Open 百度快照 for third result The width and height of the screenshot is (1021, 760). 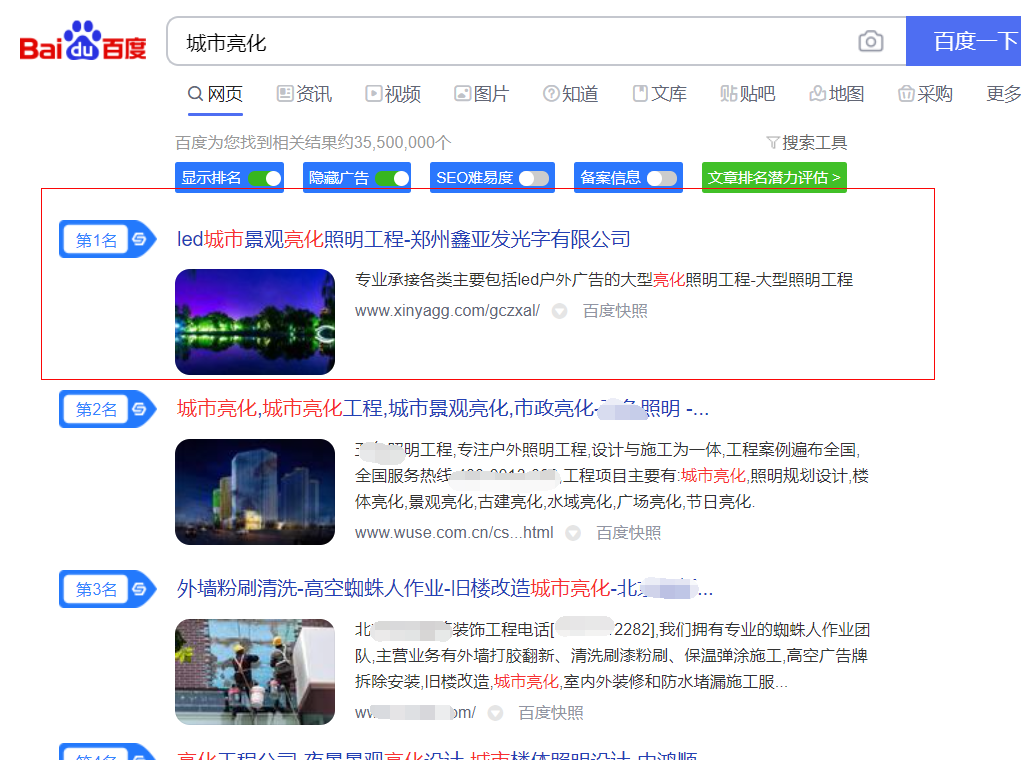click(552, 712)
